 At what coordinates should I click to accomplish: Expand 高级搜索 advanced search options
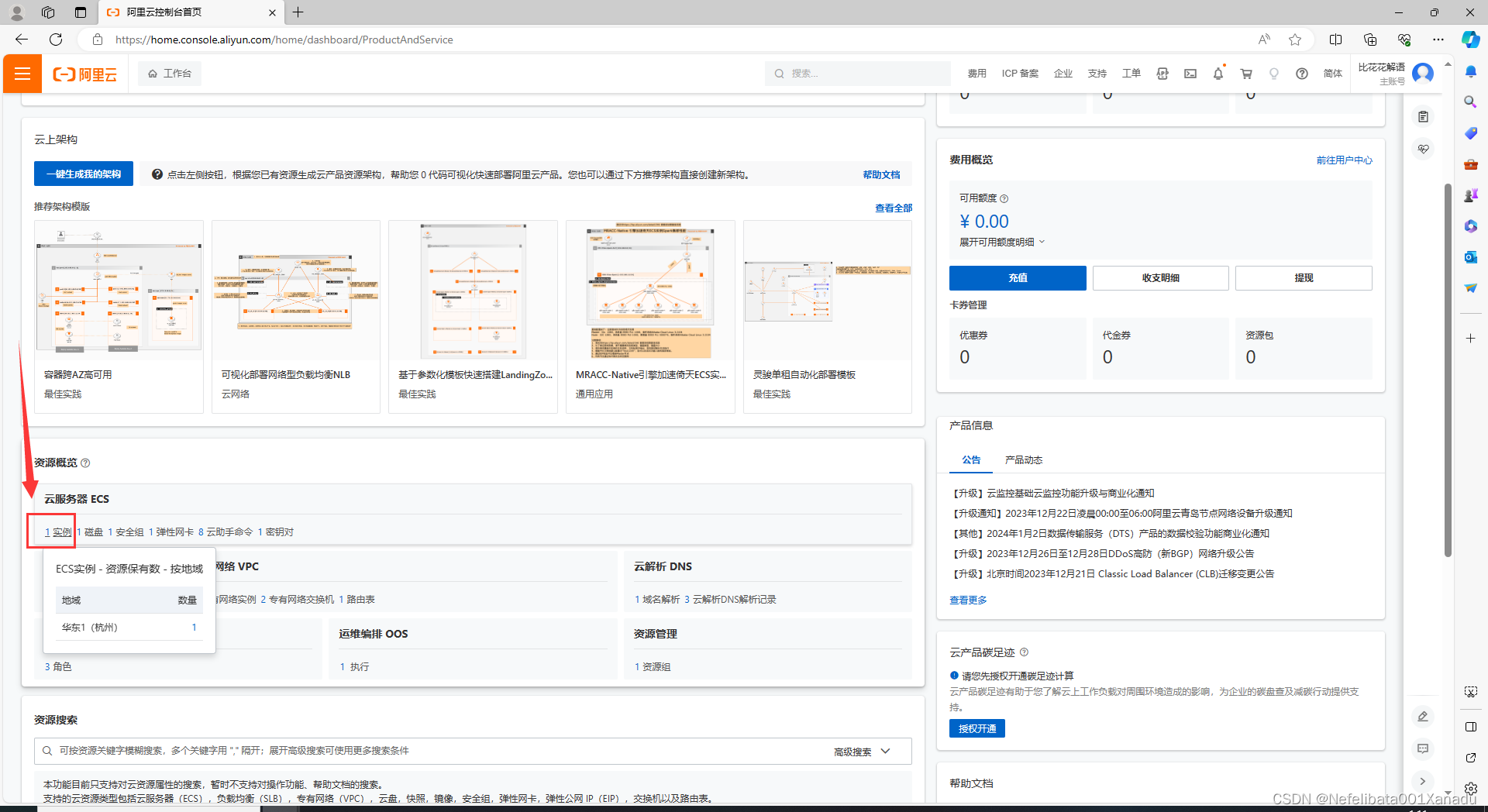(862, 752)
